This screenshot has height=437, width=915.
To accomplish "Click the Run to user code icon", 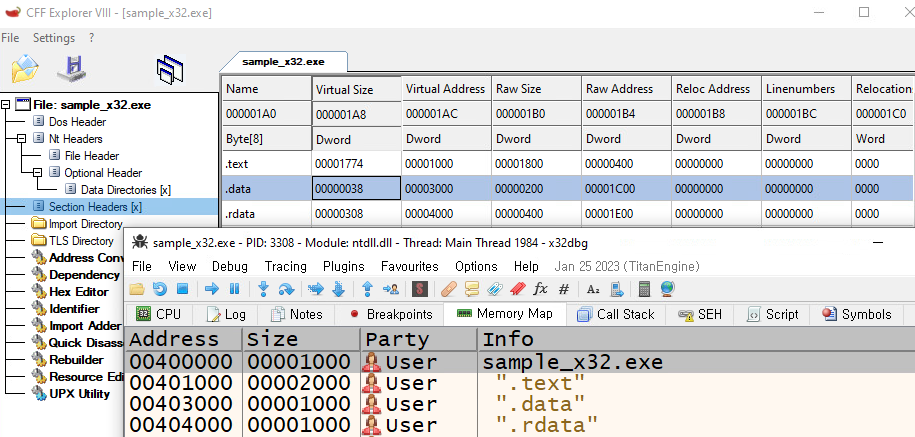I will click(x=390, y=289).
